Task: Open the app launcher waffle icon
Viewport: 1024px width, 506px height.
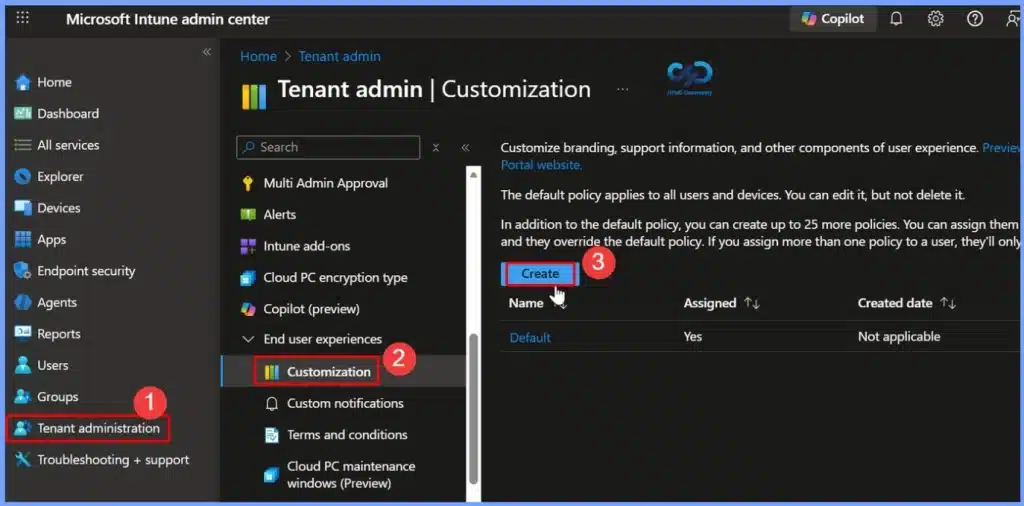Action: click(22, 18)
